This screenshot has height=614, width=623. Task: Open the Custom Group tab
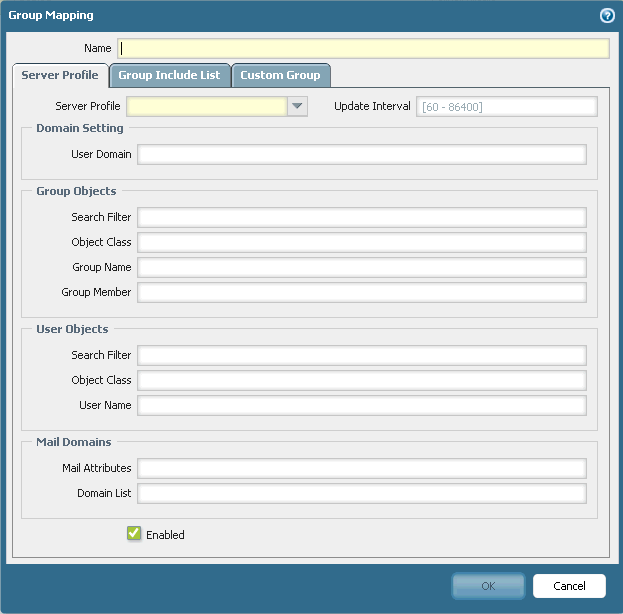point(280,75)
